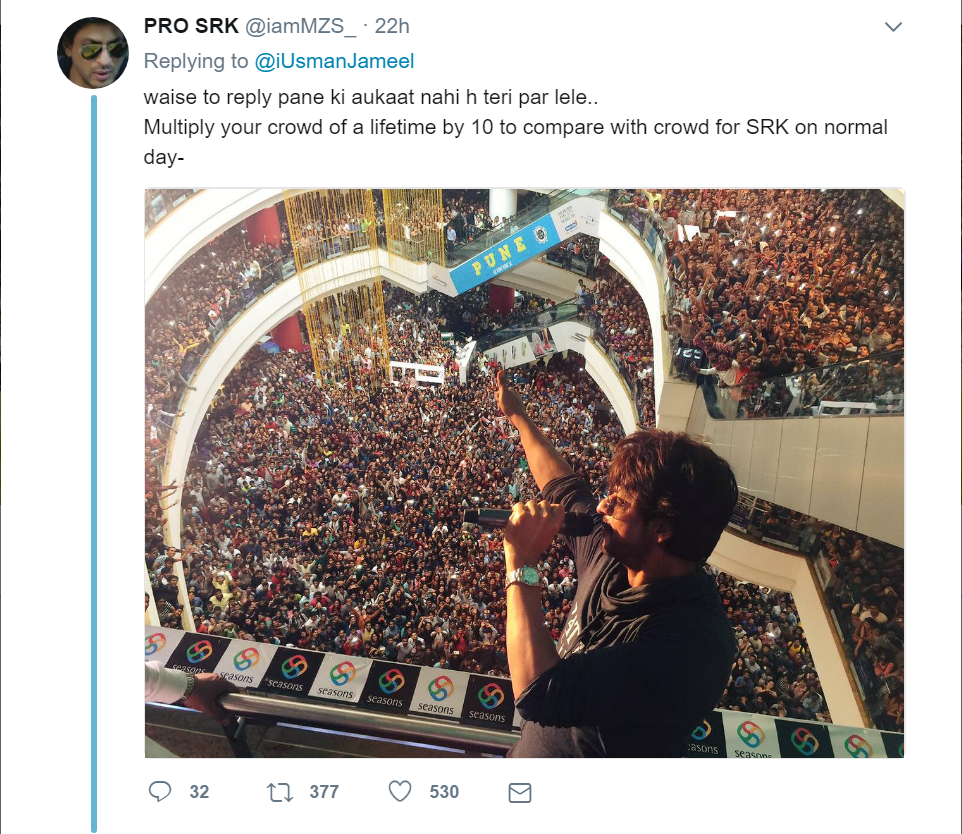Open the PRO SRK display name

point(191,26)
